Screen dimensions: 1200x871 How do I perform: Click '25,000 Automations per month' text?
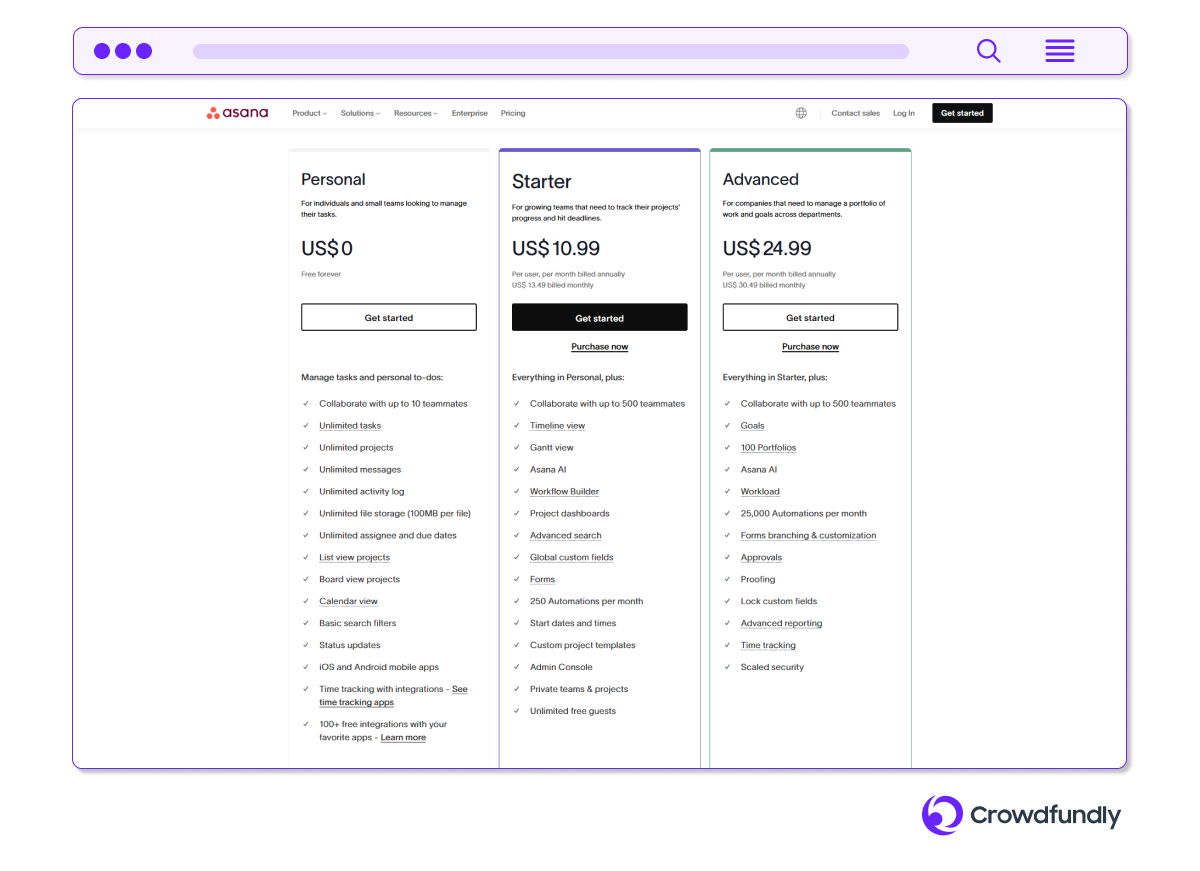click(804, 514)
